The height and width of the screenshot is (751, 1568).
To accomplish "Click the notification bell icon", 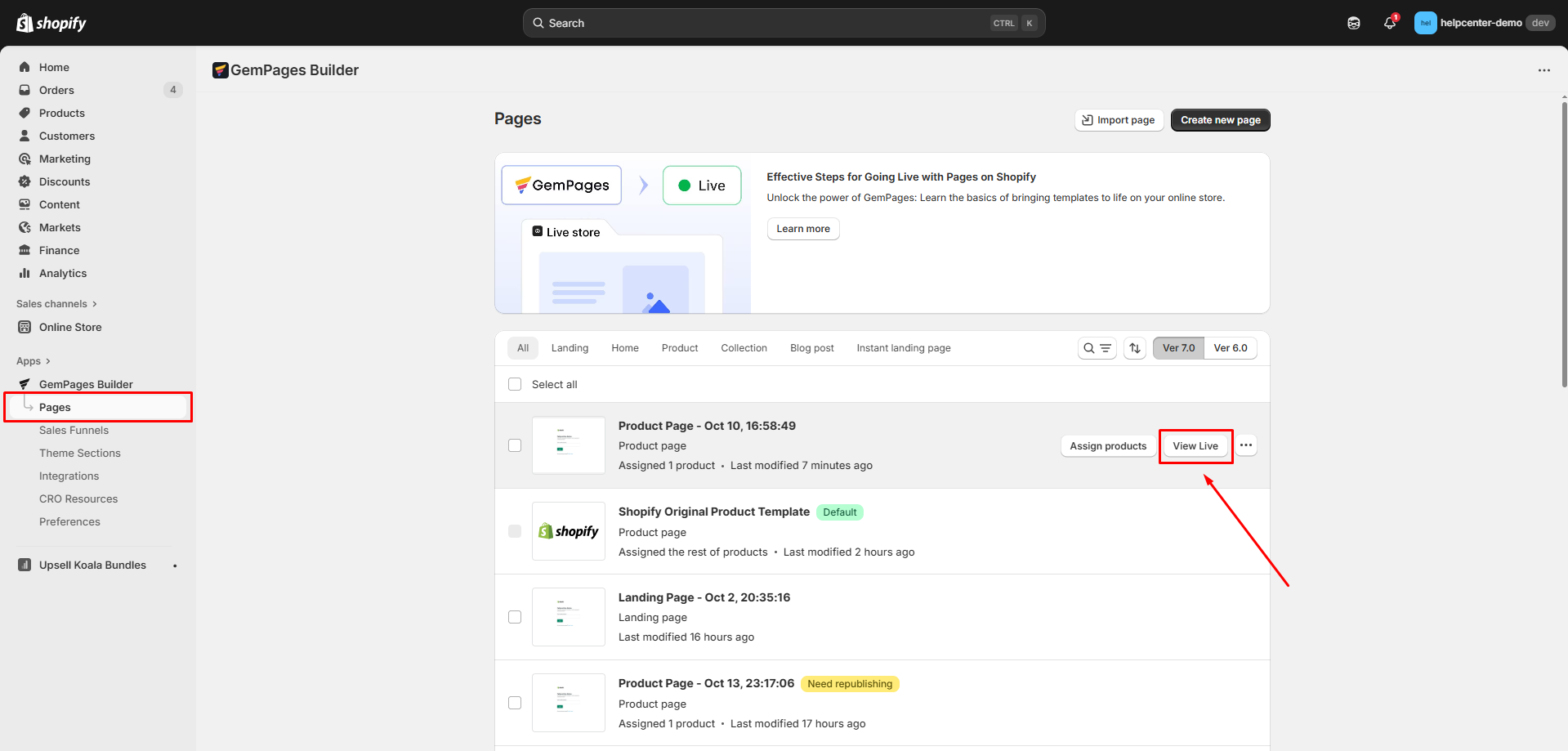I will click(1389, 23).
